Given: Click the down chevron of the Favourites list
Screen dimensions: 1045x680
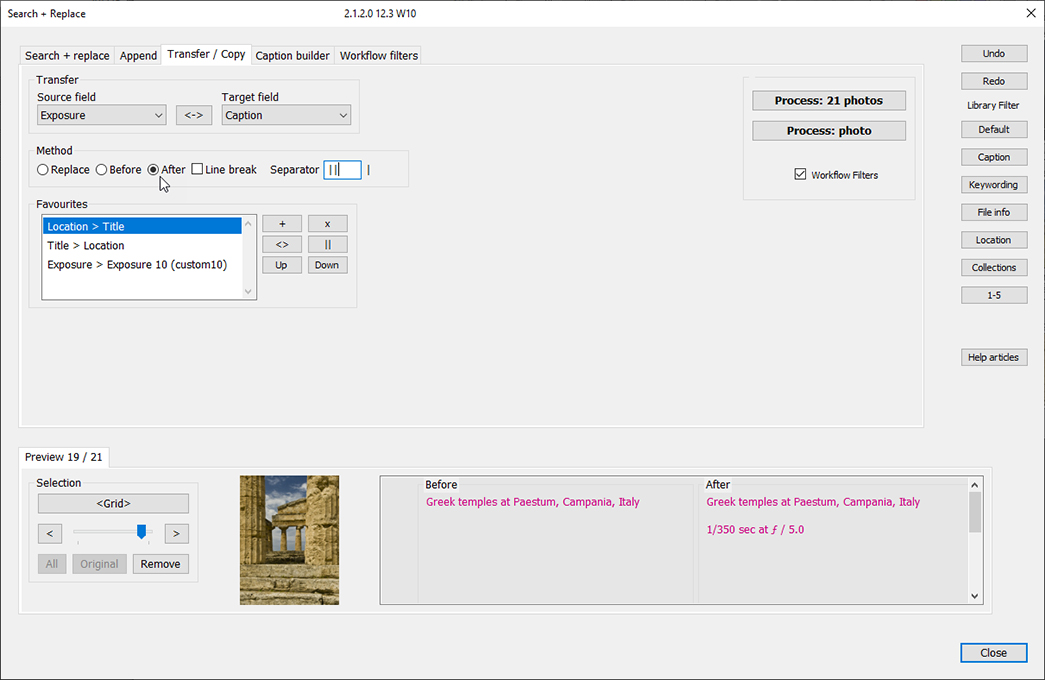Looking at the screenshot, I should pos(248,291).
